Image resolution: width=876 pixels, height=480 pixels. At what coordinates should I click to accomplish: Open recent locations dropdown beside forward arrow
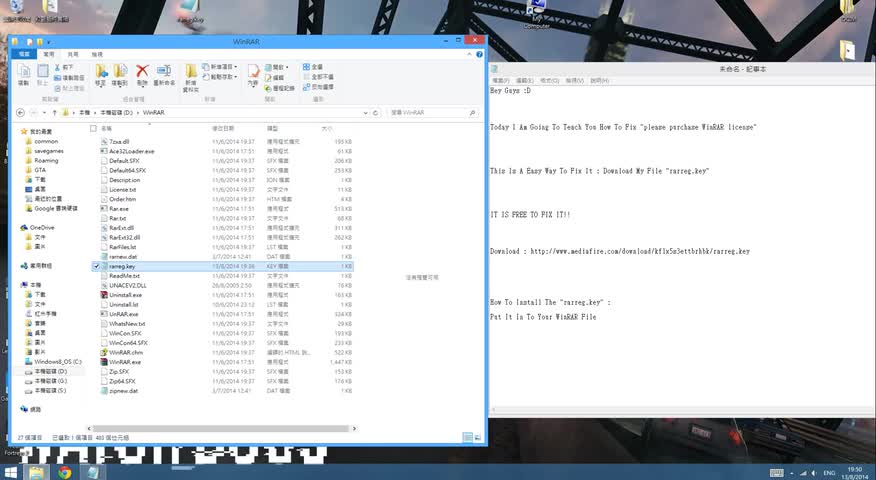44,112
